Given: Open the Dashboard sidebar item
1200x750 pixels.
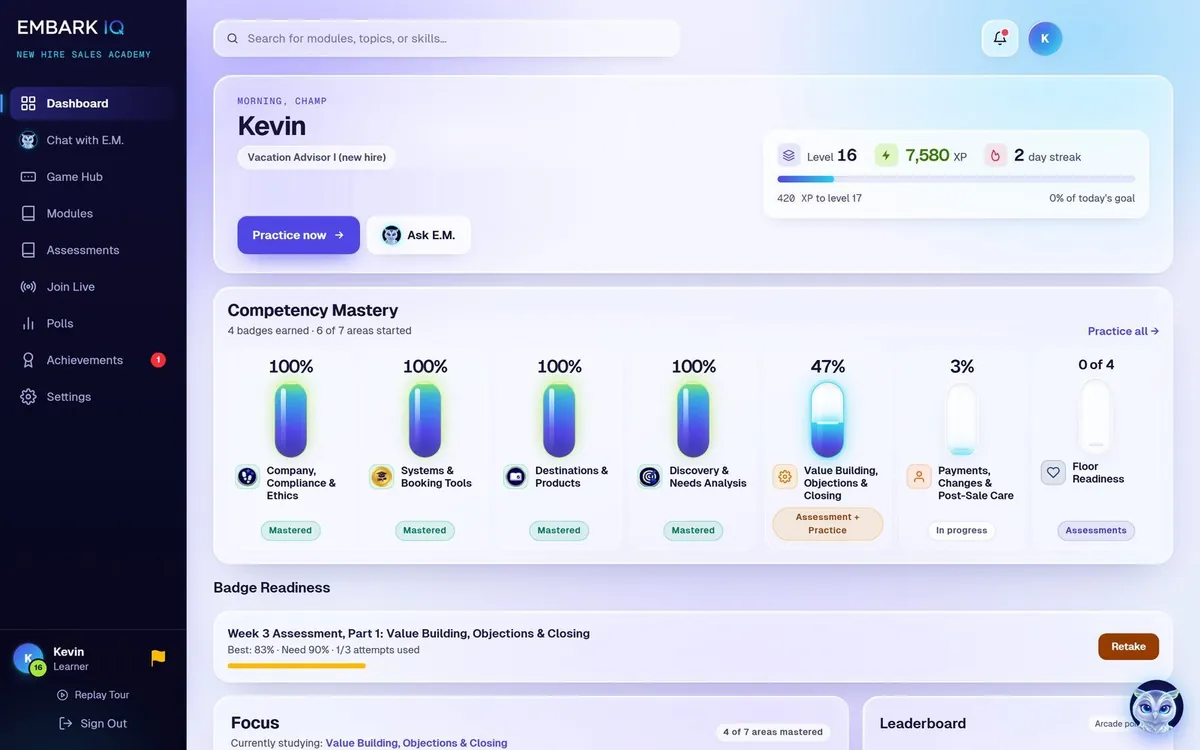Looking at the screenshot, I should (92, 103).
